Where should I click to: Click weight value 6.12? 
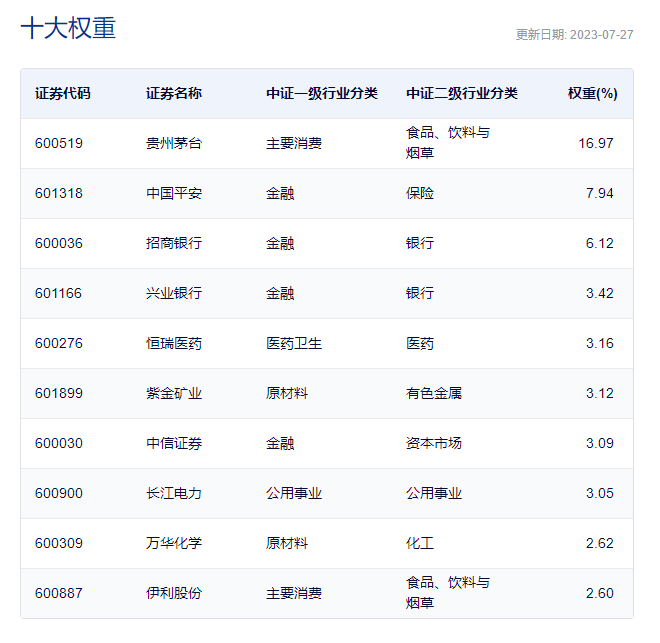600,244
